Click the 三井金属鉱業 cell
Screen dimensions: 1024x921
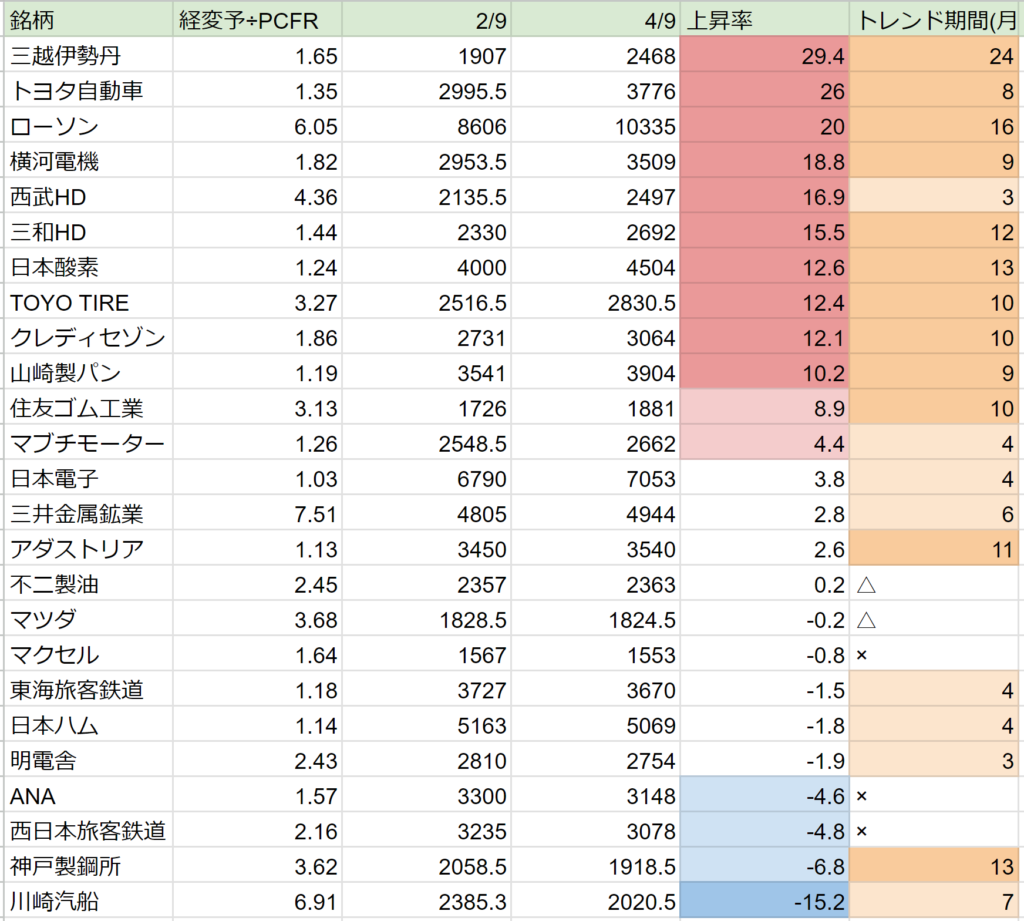tap(88, 514)
